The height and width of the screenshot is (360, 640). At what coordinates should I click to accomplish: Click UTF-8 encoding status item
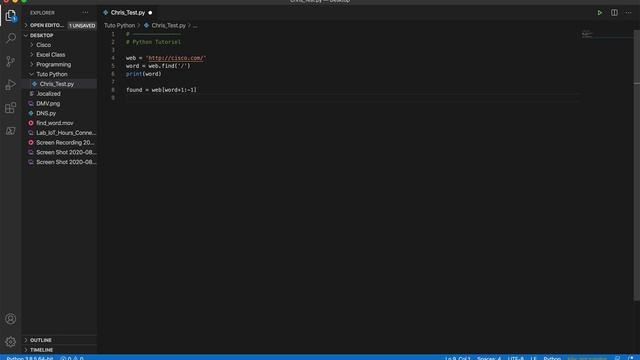[x=516, y=358]
